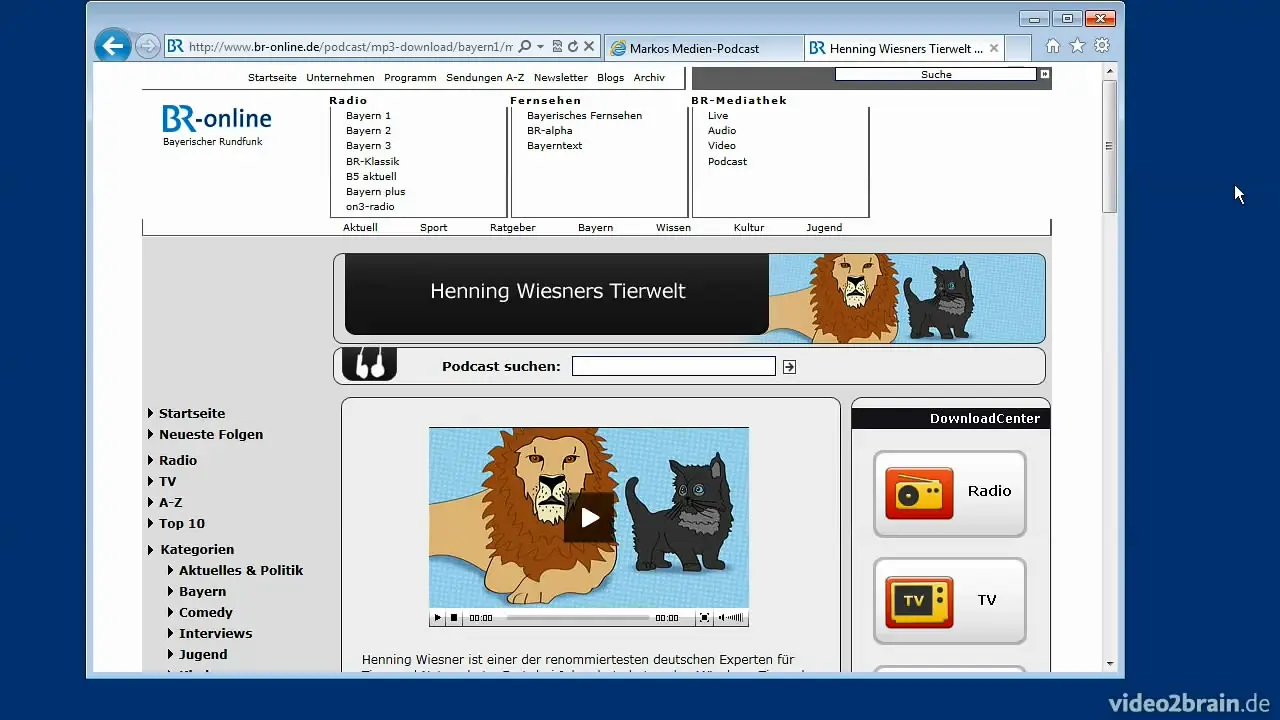
Task: Open the Unternehmen menu item
Action: 340,78
